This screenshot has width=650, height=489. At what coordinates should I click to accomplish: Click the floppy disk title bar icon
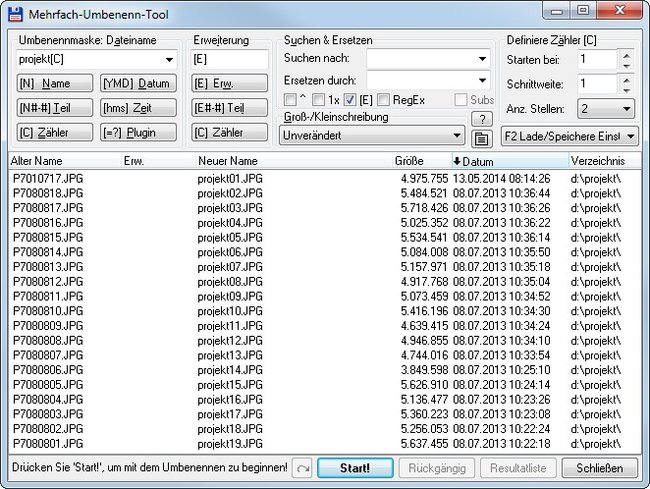tap(15, 14)
